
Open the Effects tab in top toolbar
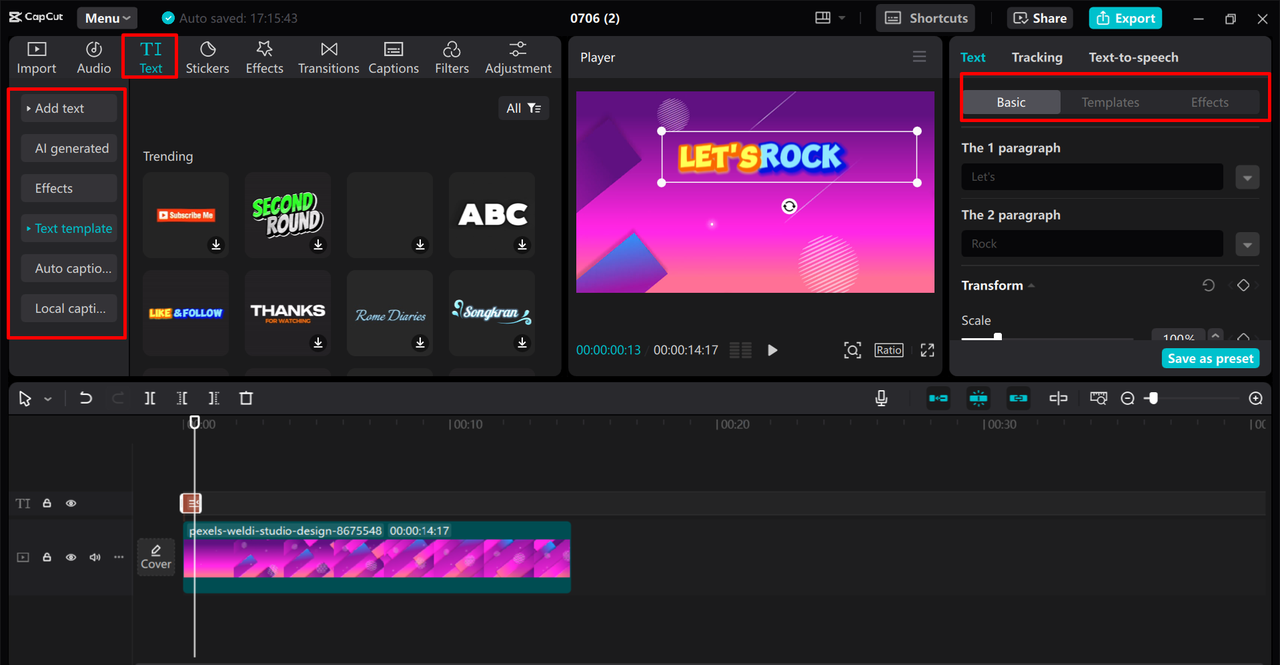[264, 58]
